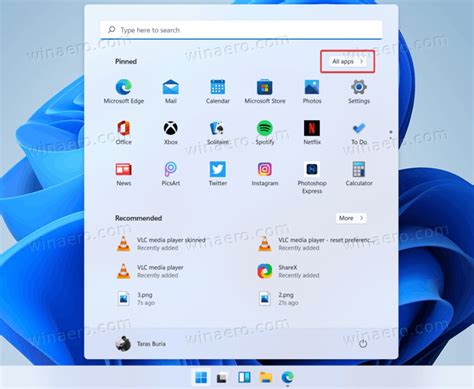Screen dimensions: 474x389
Task: Open the To Do app
Action: [x=359, y=132]
